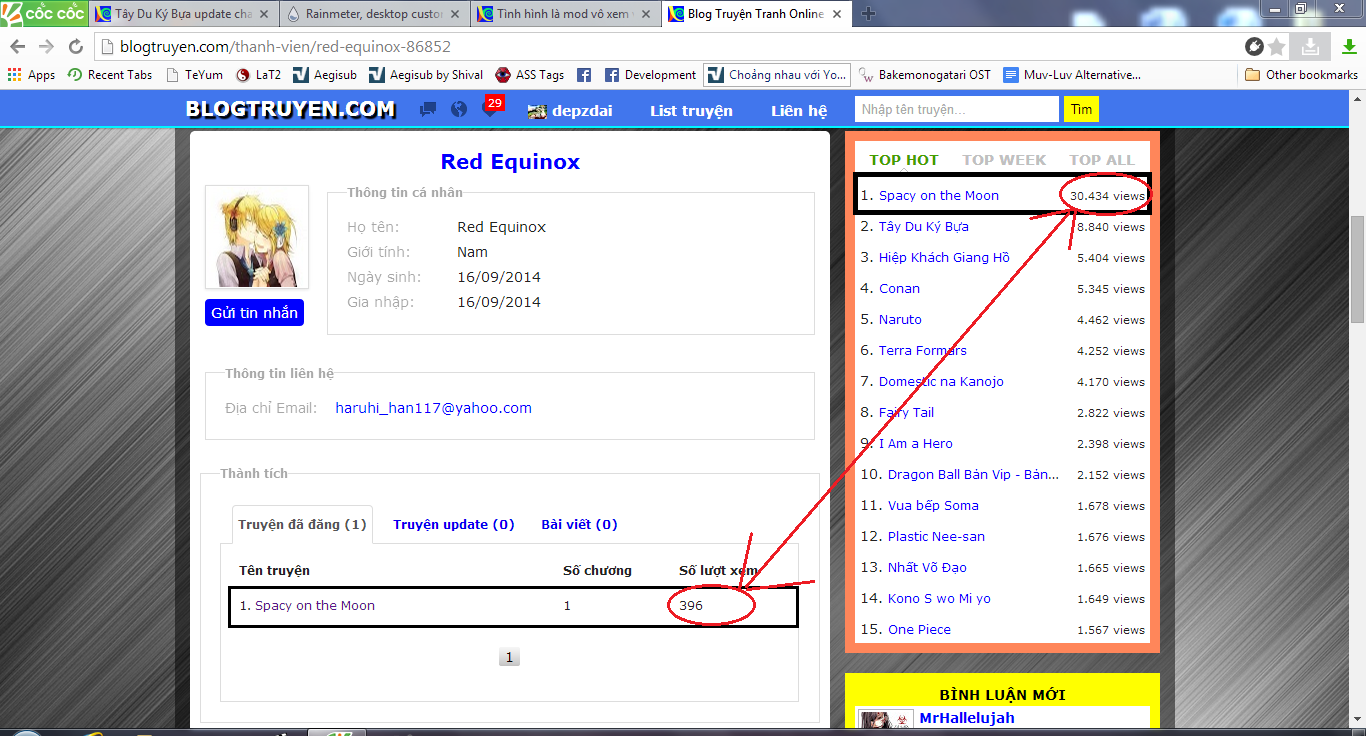Open the depzdai user profile link

[569, 111]
